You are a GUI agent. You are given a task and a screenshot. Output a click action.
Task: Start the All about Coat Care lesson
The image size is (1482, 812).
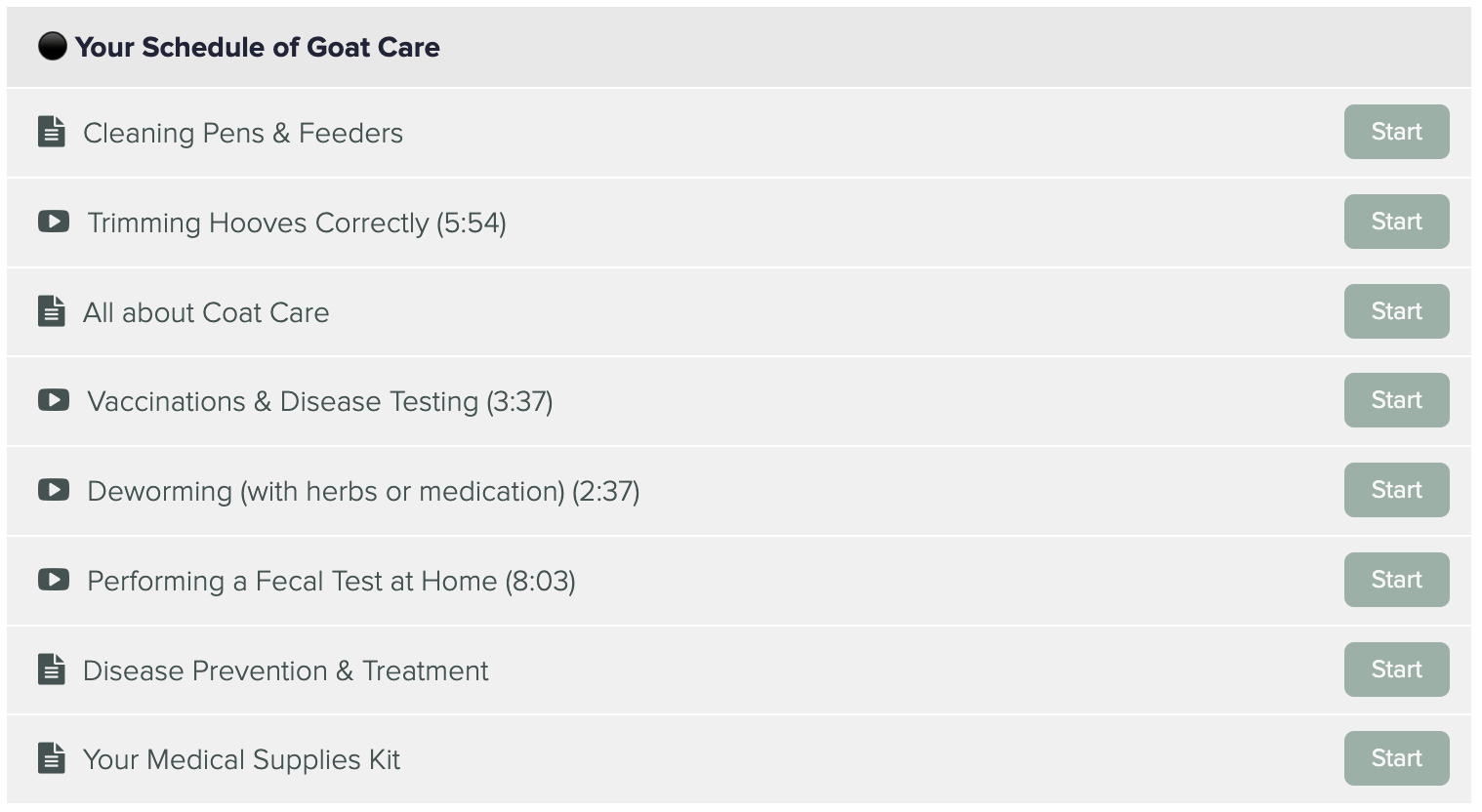(1396, 311)
